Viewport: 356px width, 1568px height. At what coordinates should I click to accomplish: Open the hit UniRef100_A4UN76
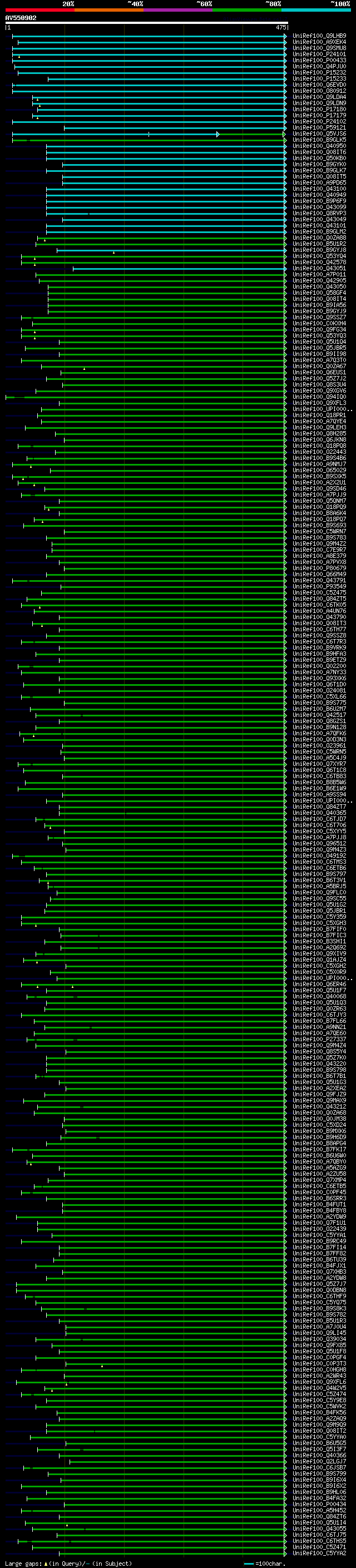(x=319, y=611)
